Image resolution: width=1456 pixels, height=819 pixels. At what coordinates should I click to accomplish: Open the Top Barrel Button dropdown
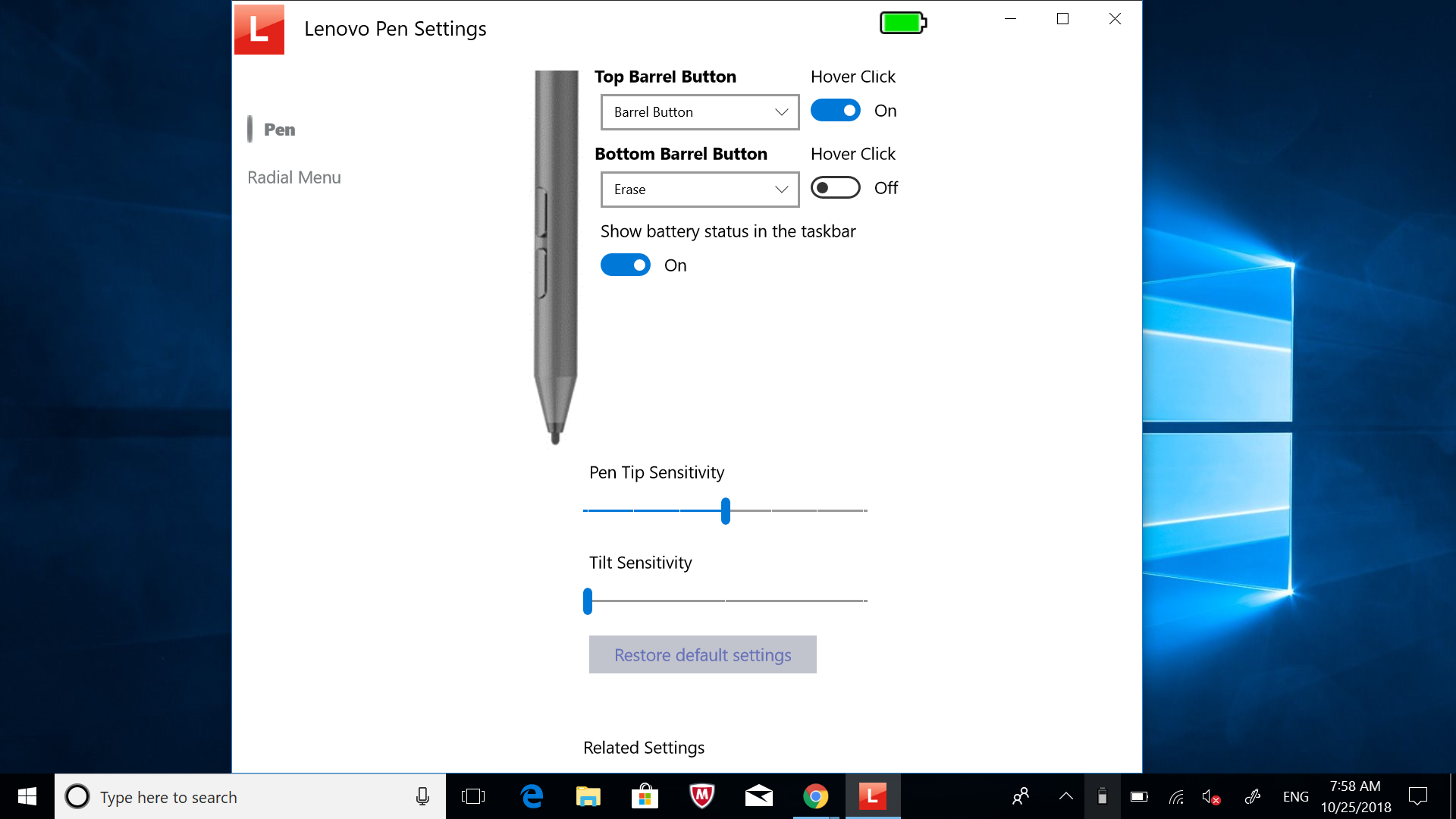700,112
